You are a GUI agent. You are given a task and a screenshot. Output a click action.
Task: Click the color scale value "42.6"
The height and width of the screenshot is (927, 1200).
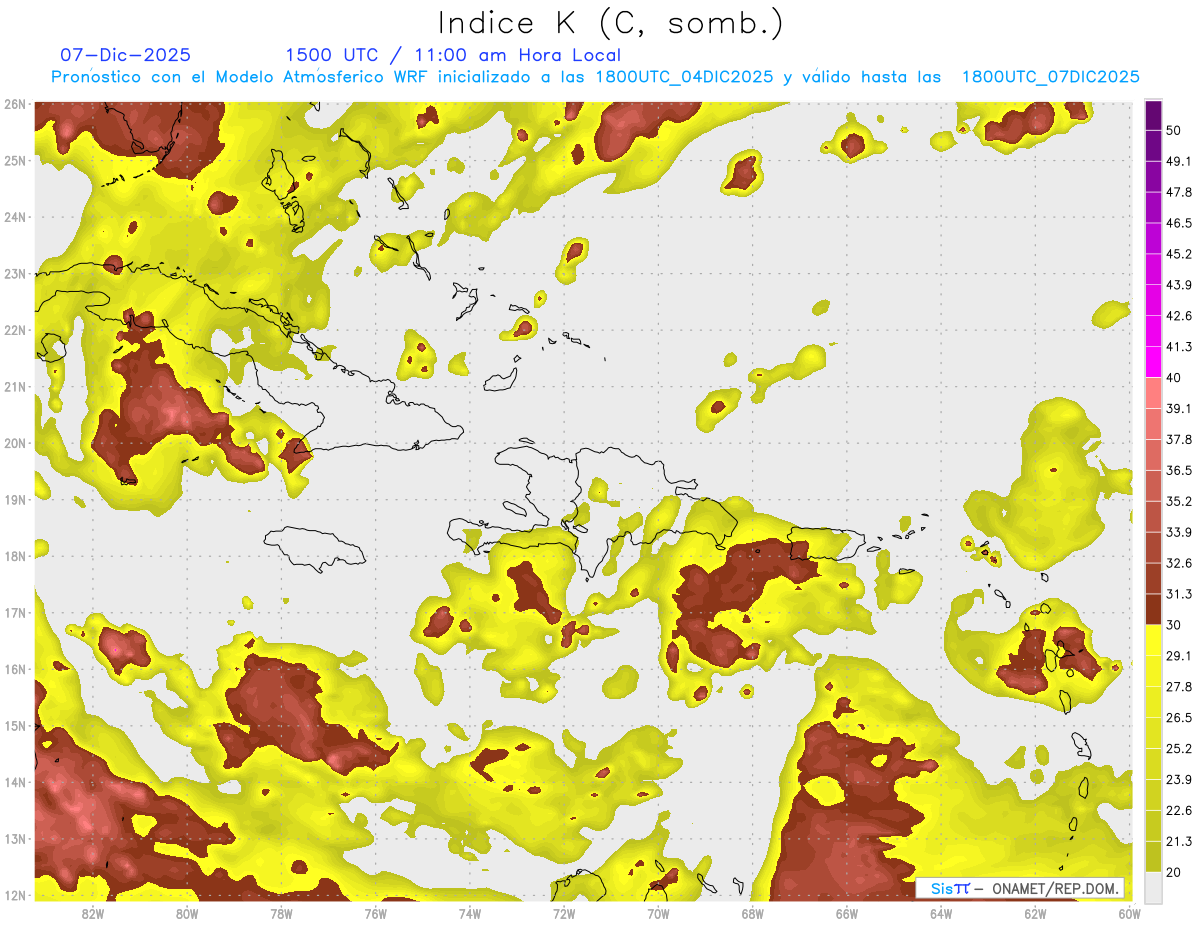(x=1178, y=316)
